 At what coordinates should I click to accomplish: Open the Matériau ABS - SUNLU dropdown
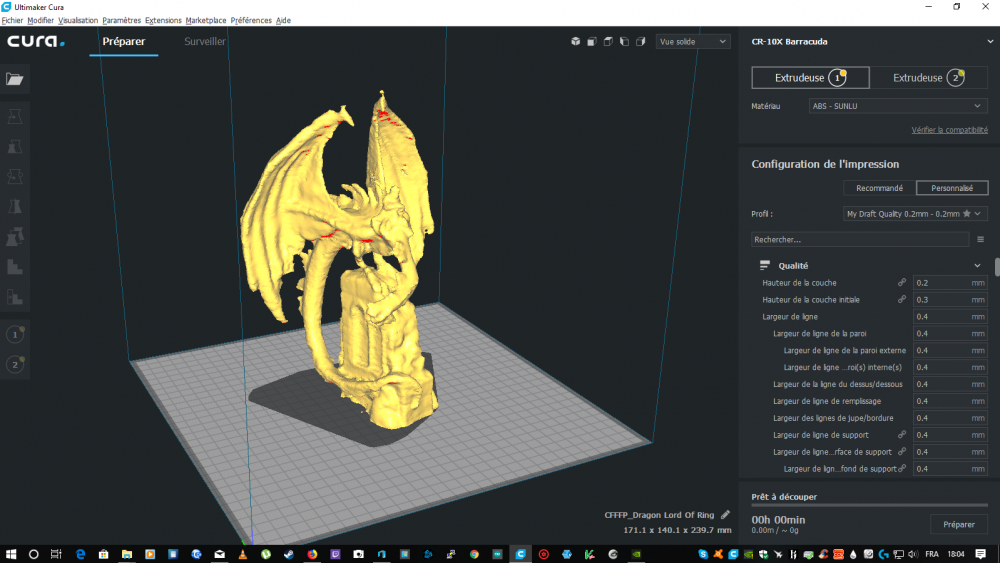[898, 106]
